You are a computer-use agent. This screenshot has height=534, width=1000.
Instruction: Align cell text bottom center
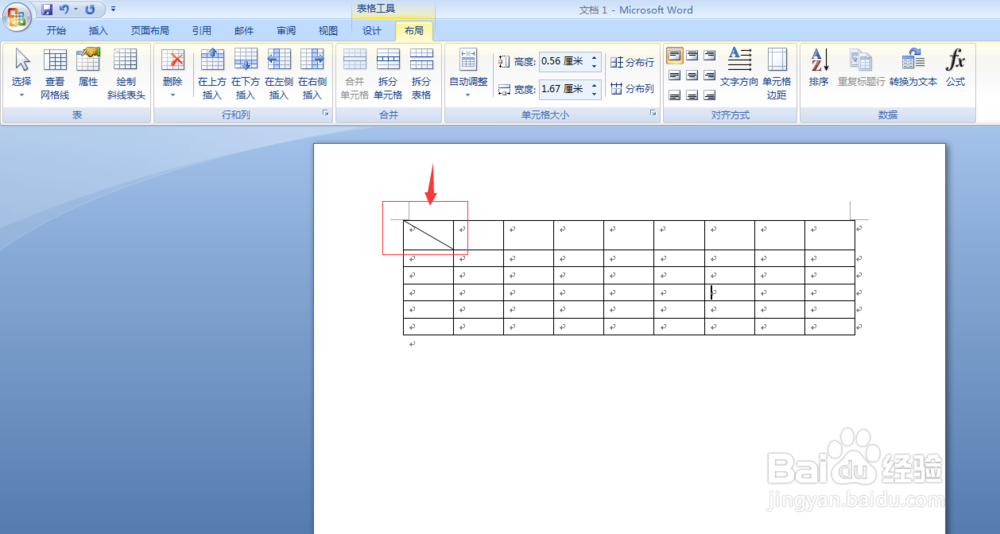click(x=692, y=95)
